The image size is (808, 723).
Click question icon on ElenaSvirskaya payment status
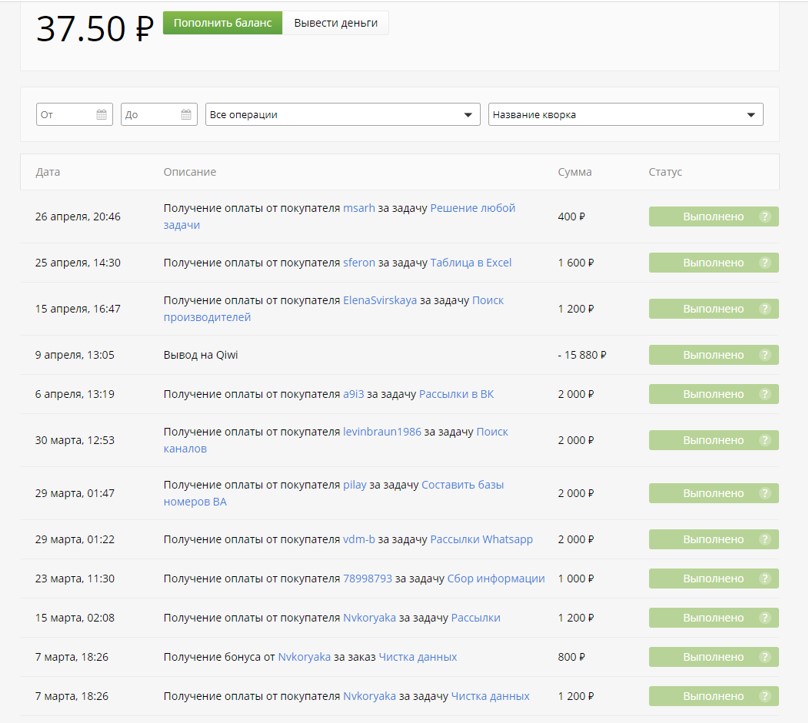click(x=765, y=309)
